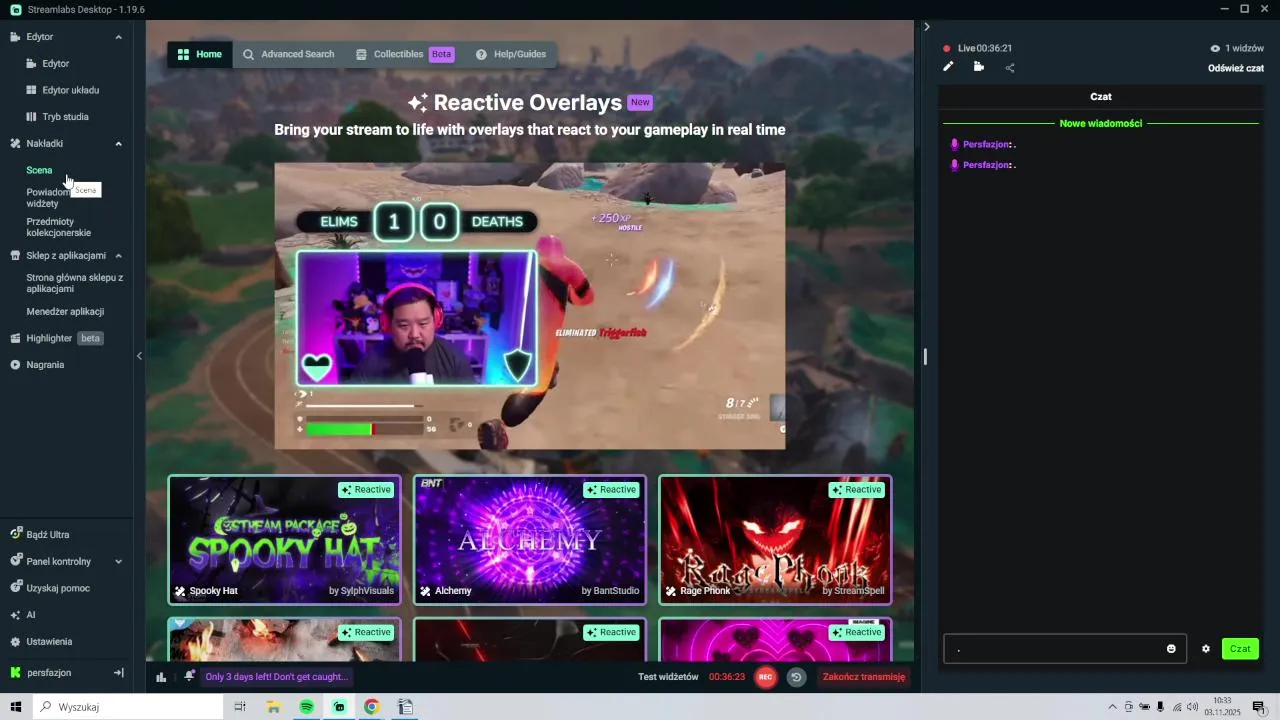Viewport: 1280px width, 720px height.
Task: Open the Edytor sub-item with folder icon
Action: pos(48,63)
